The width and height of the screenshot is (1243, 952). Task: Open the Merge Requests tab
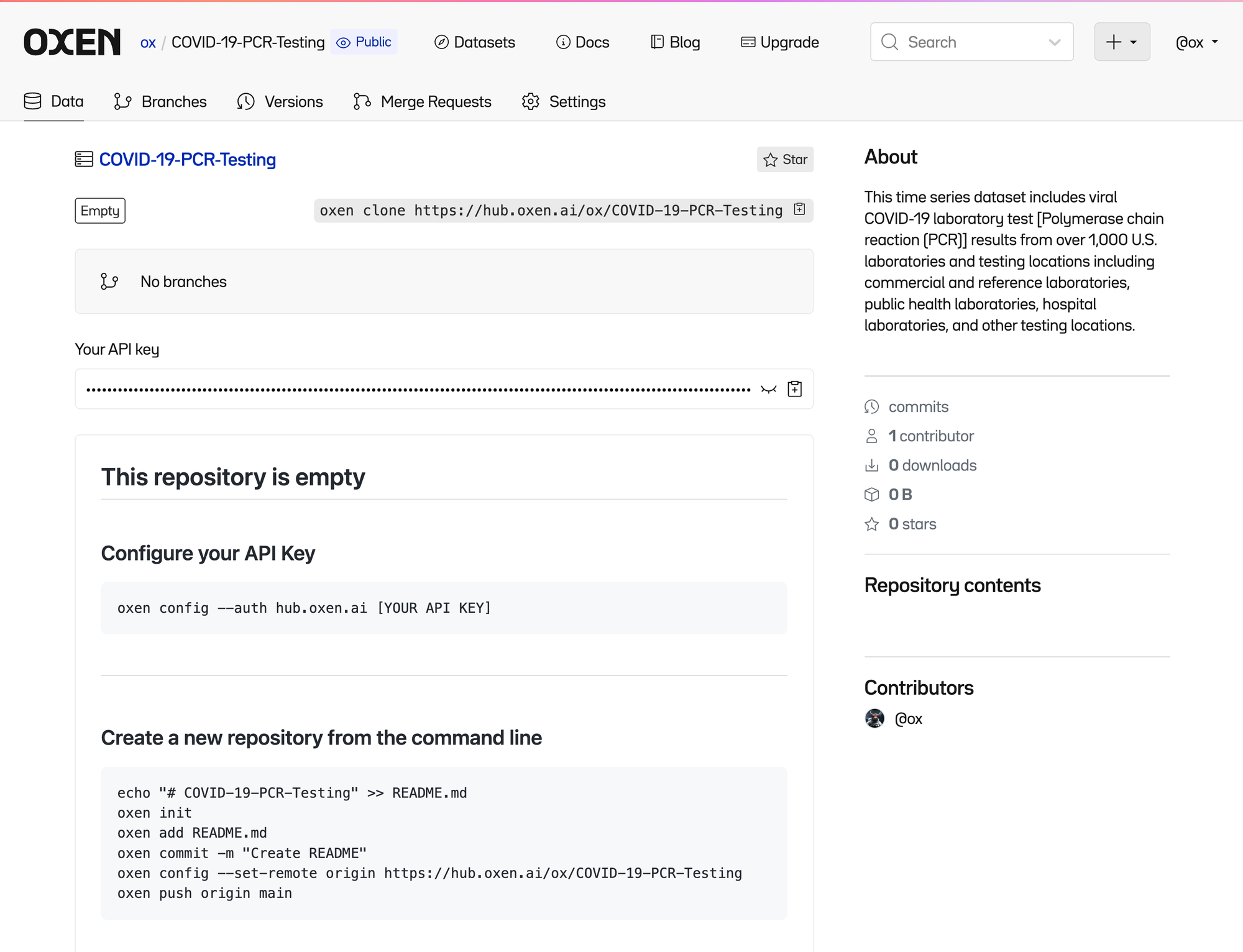(x=423, y=101)
